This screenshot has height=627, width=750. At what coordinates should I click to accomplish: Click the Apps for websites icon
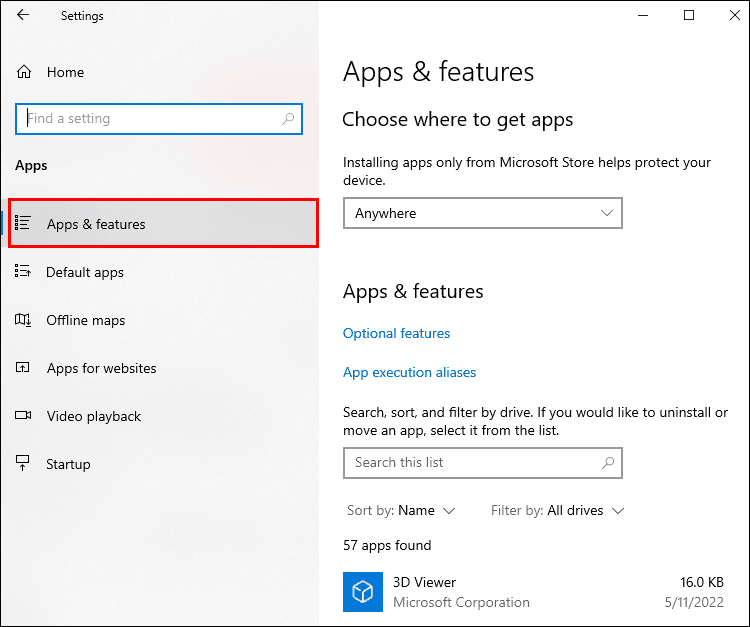click(22, 367)
